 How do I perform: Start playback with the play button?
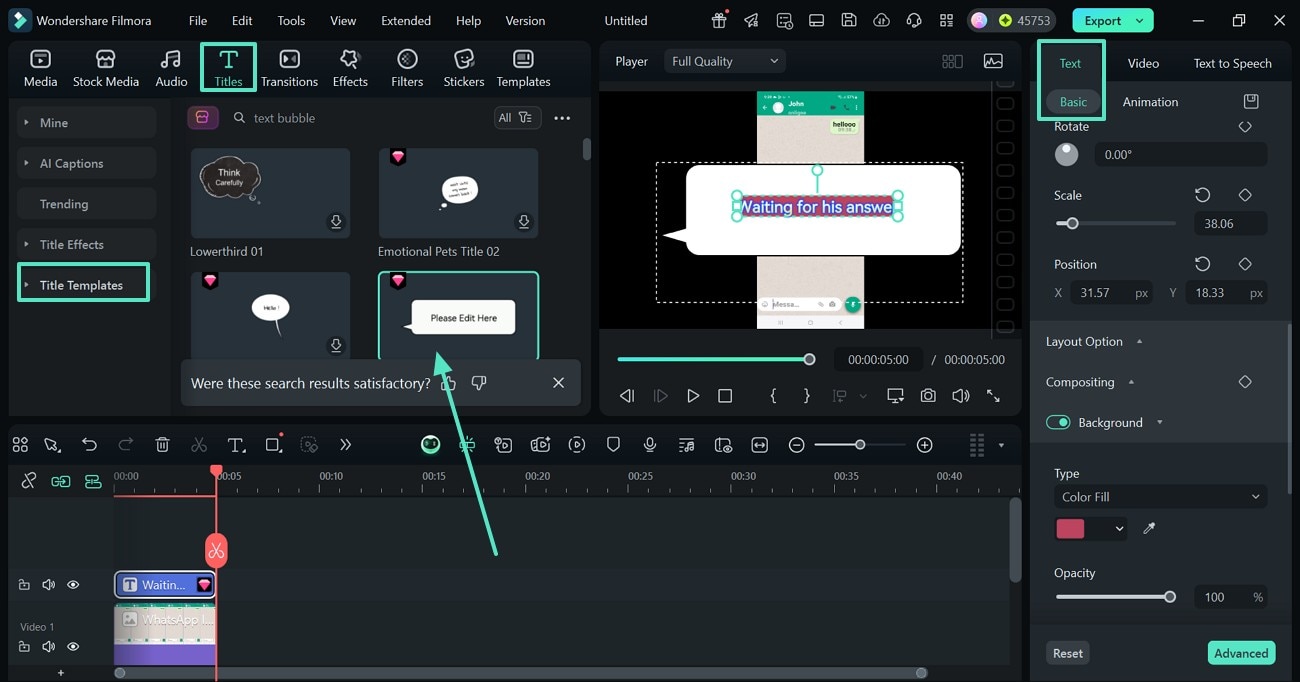[x=692, y=396]
